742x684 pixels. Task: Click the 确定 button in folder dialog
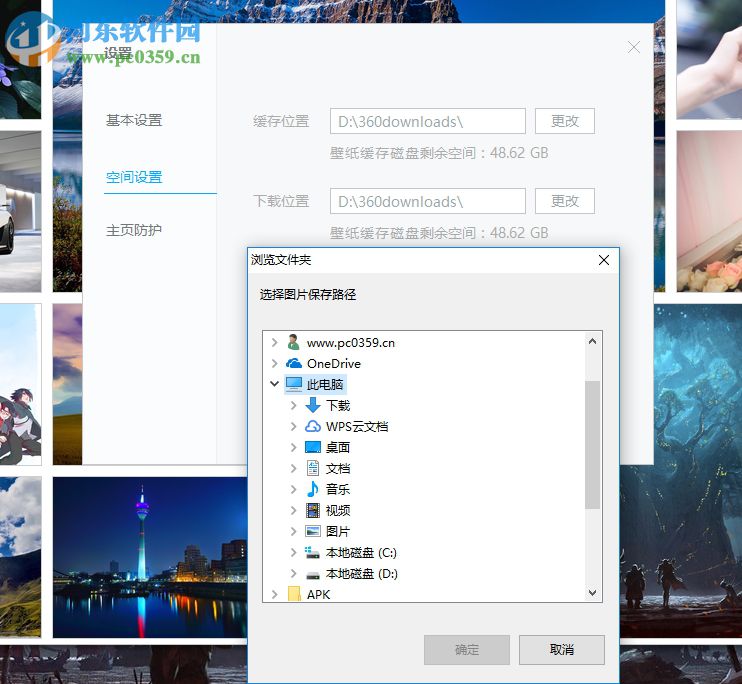[467, 649]
